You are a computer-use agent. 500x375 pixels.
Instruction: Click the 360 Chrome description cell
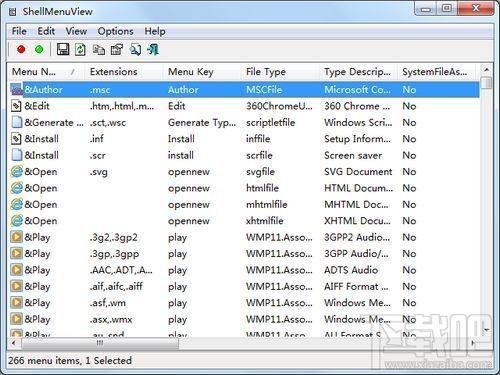pyautogui.click(x=357, y=106)
